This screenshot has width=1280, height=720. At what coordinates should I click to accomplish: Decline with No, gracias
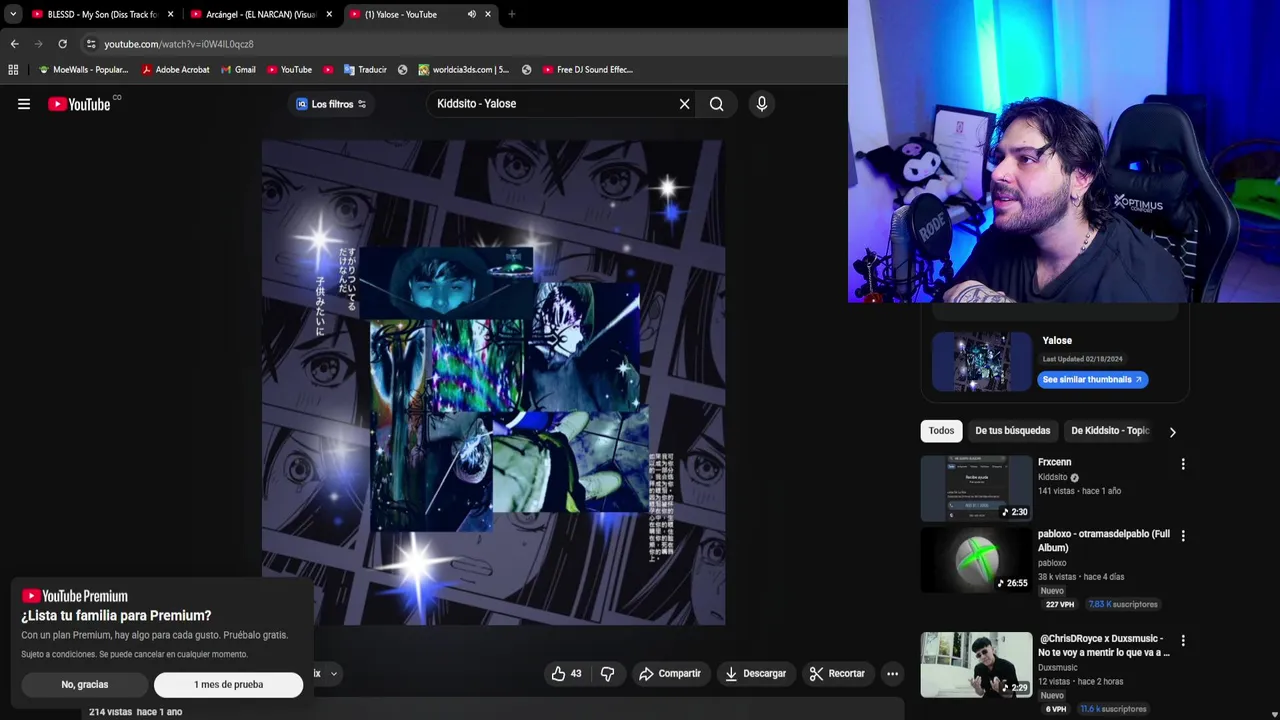tap(85, 685)
